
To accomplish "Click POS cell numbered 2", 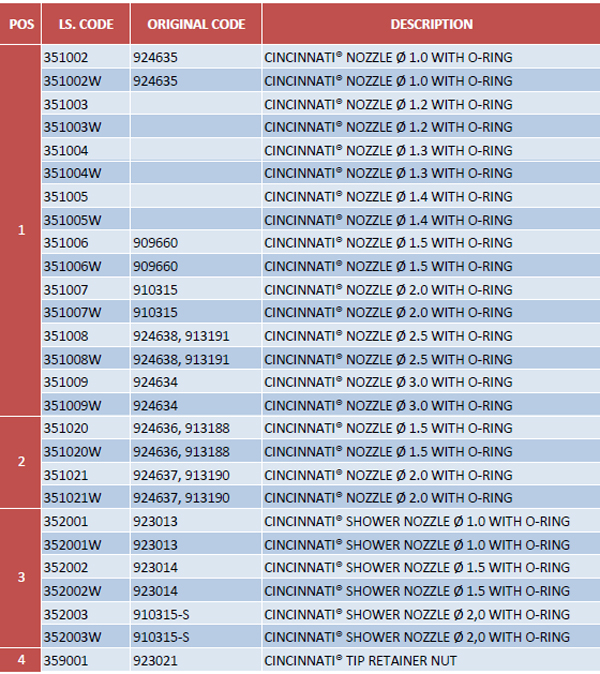I will pos(21,462).
